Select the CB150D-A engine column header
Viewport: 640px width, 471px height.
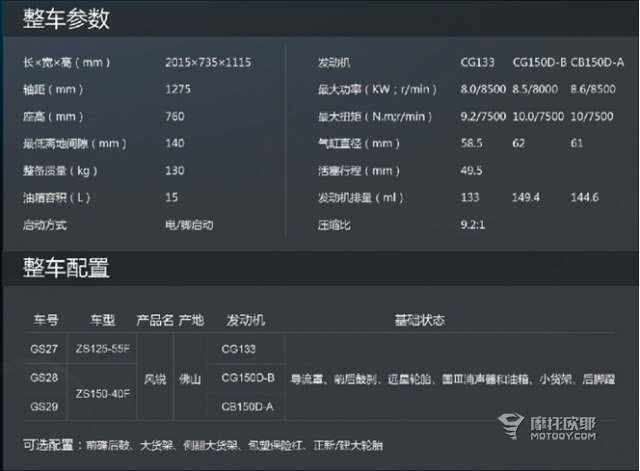(x=597, y=62)
